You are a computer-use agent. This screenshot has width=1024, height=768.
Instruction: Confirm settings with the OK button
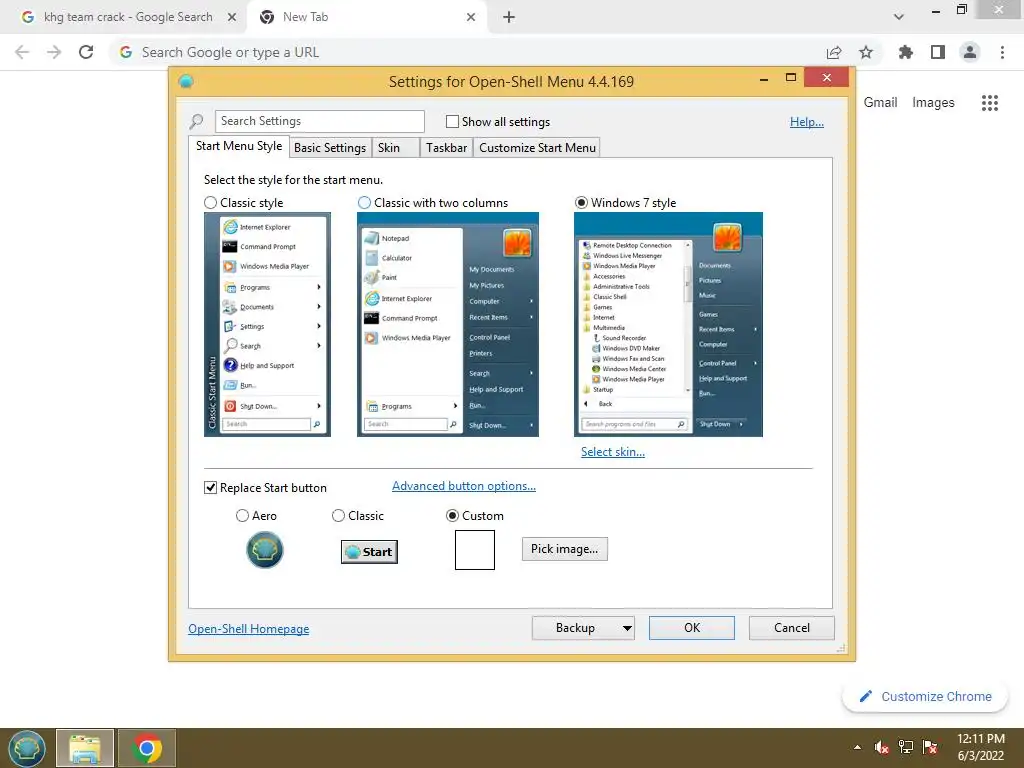coord(692,628)
